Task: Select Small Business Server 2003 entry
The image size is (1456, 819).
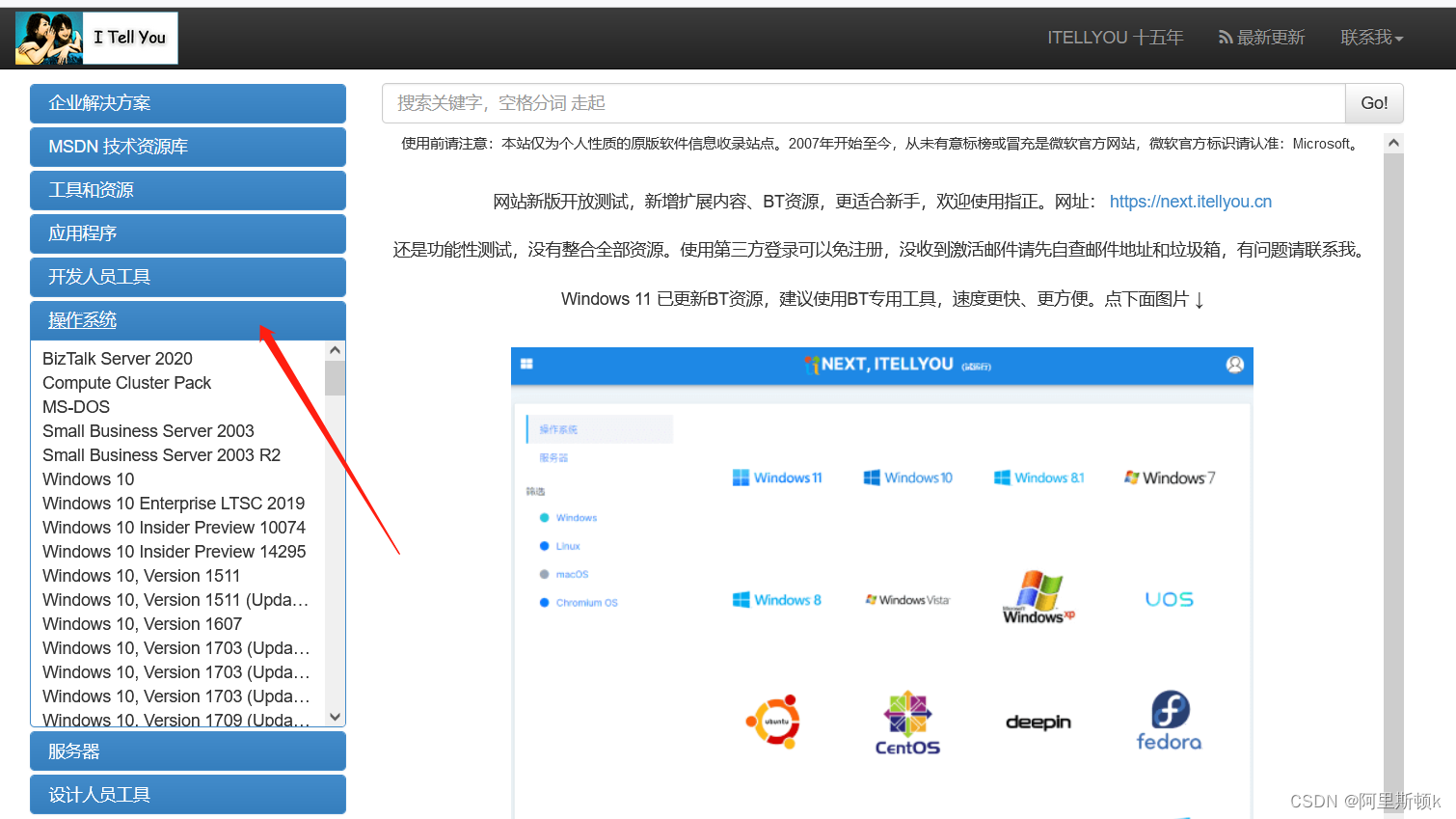Action: click(148, 431)
